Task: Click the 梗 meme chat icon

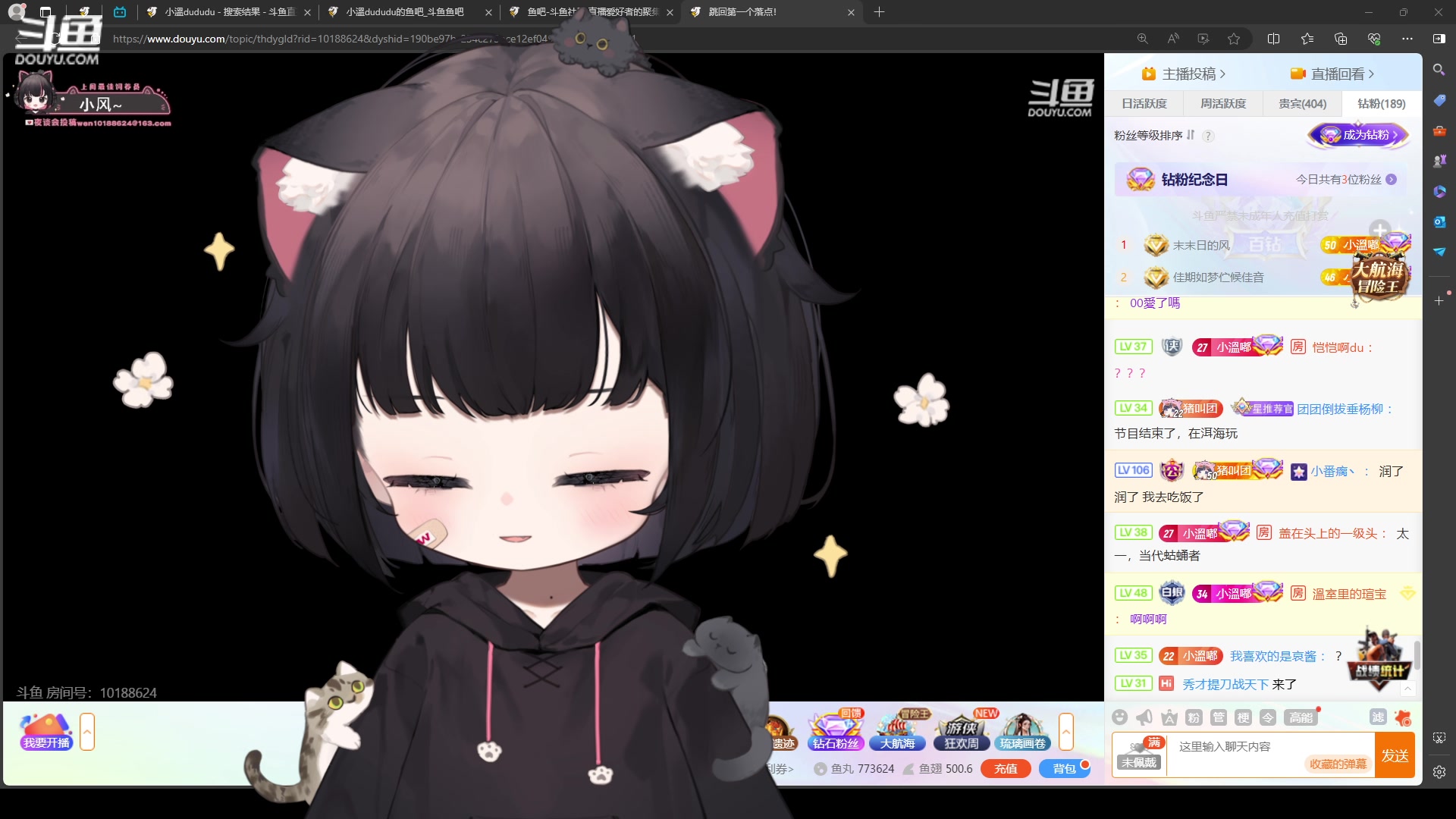Action: click(1243, 717)
